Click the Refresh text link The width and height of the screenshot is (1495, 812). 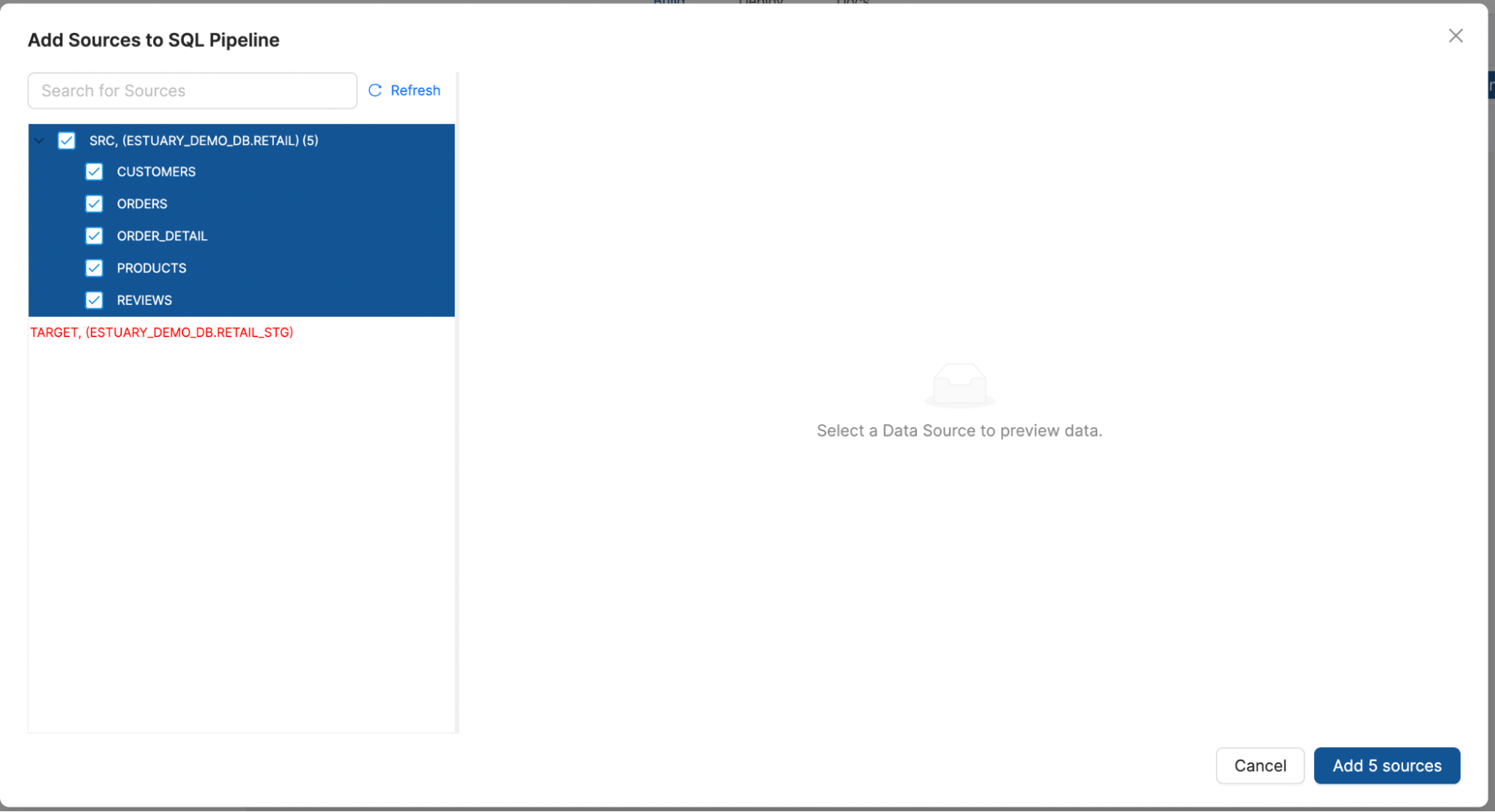[x=416, y=90]
